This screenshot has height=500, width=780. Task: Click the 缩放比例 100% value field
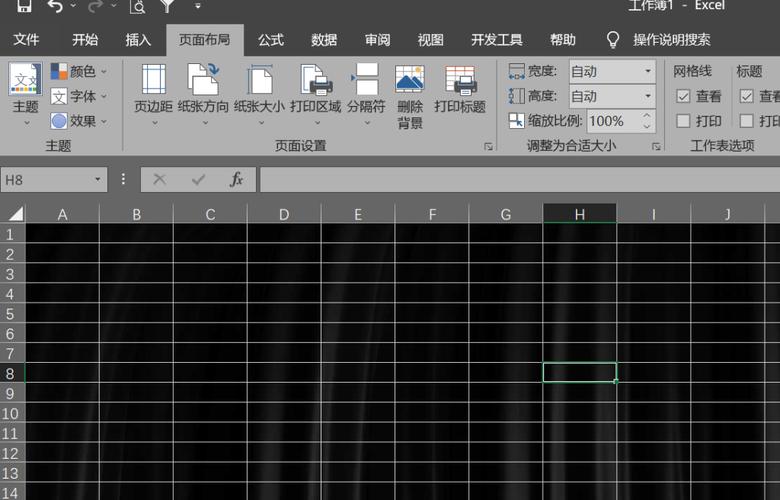point(613,121)
